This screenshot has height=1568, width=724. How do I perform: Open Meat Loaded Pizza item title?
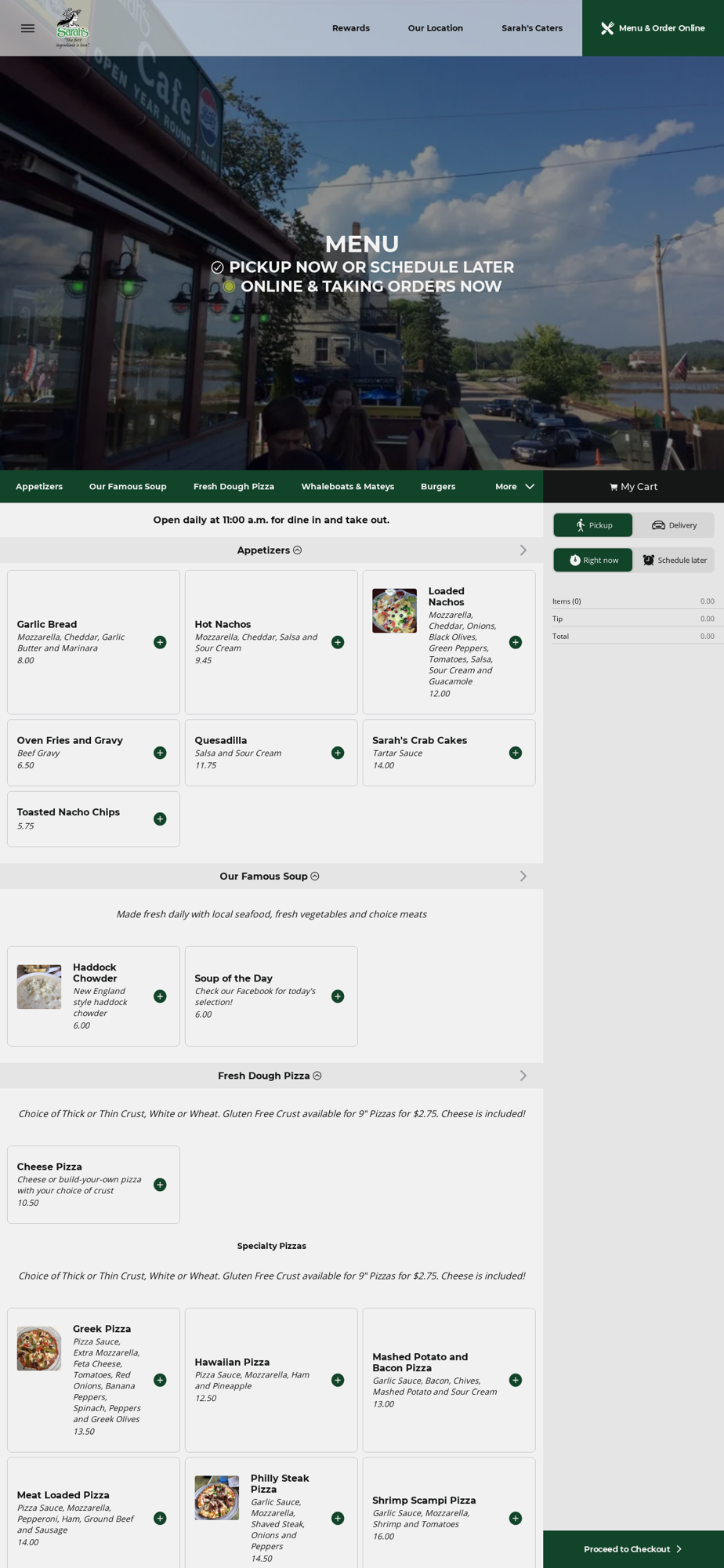[63, 1495]
